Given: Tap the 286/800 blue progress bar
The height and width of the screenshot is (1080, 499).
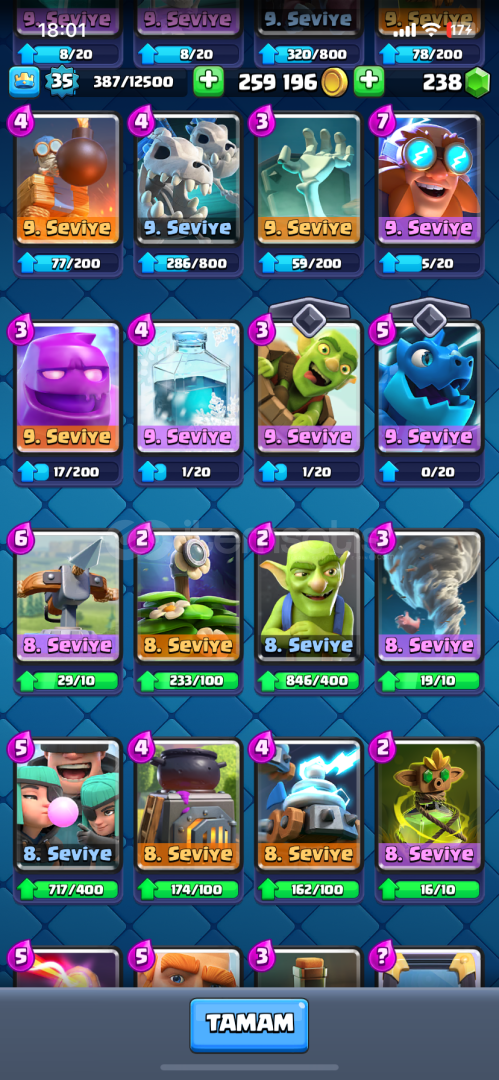Looking at the screenshot, I should pyautogui.click(x=189, y=263).
